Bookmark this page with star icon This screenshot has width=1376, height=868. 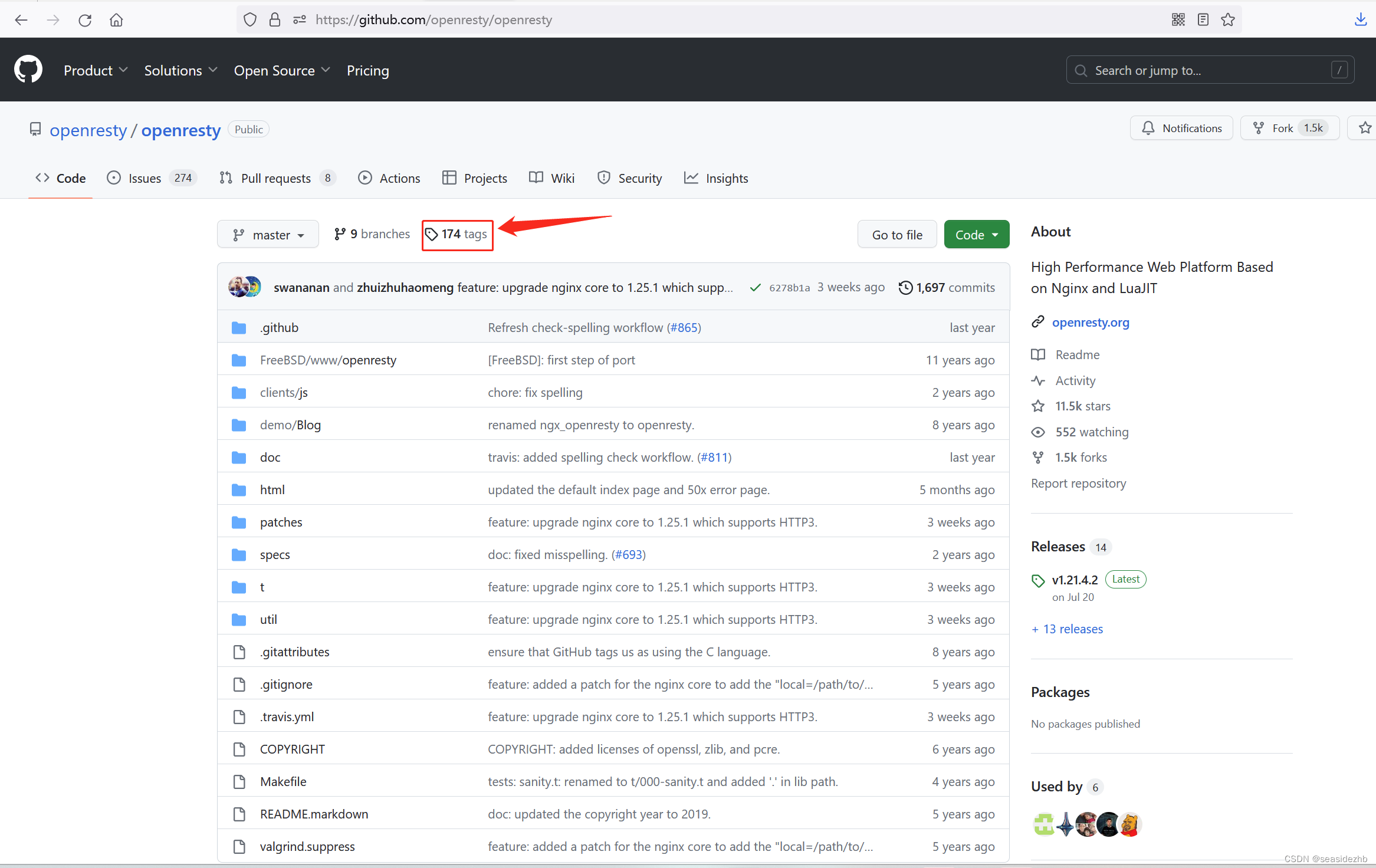click(1228, 20)
